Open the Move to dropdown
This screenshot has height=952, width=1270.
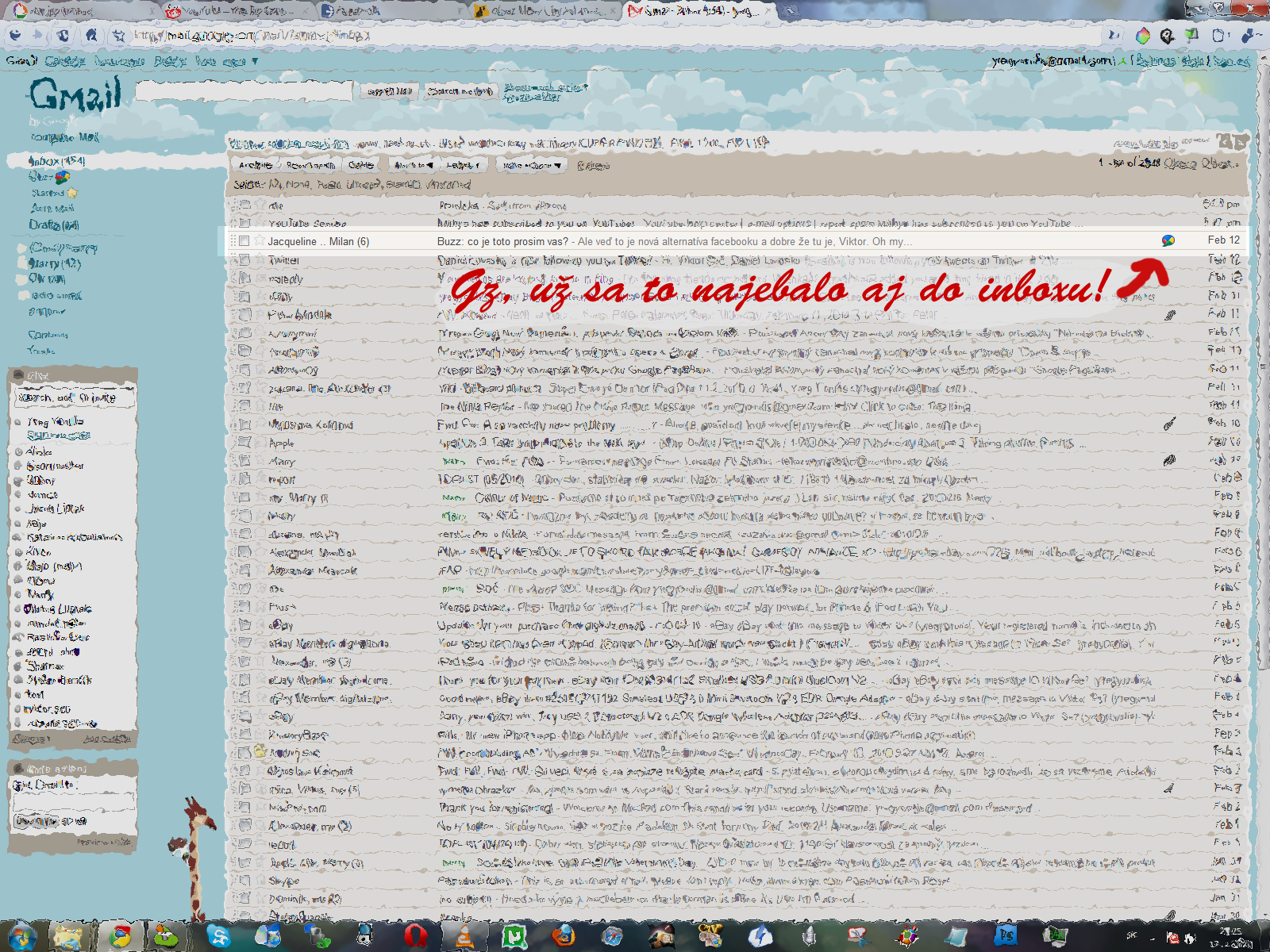pyautogui.click(x=413, y=165)
